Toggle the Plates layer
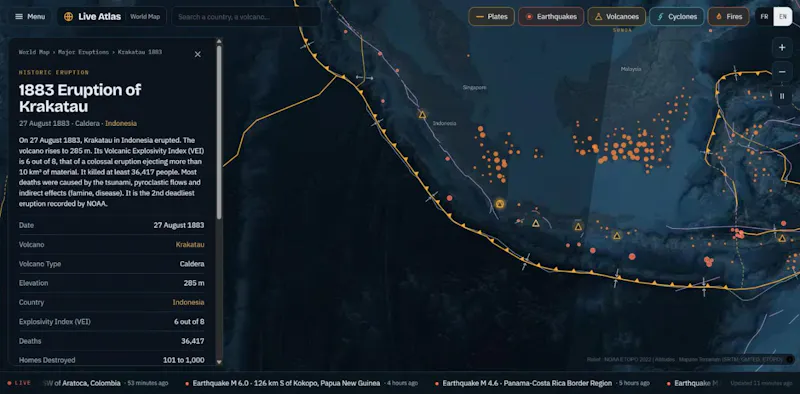 491,16
